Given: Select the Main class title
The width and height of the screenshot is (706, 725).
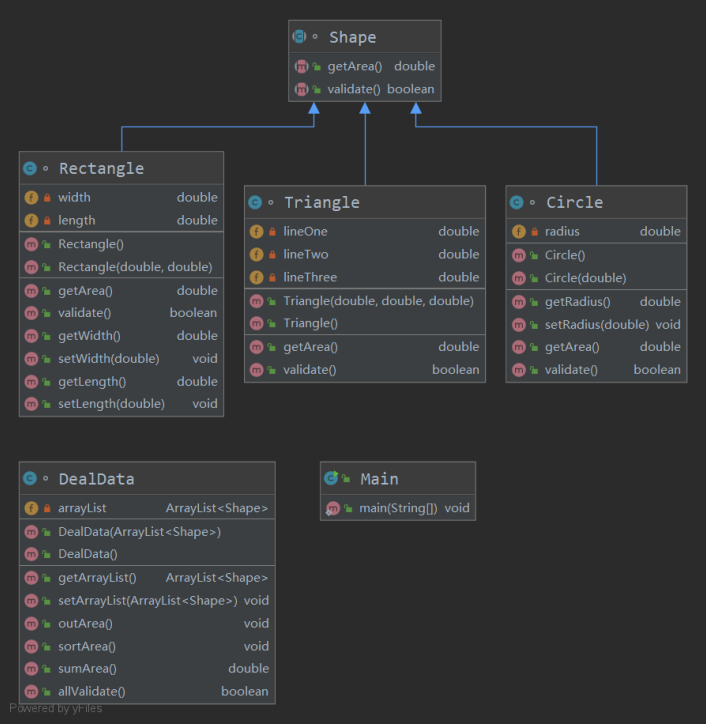Looking at the screenshot, I should (380, 479).
